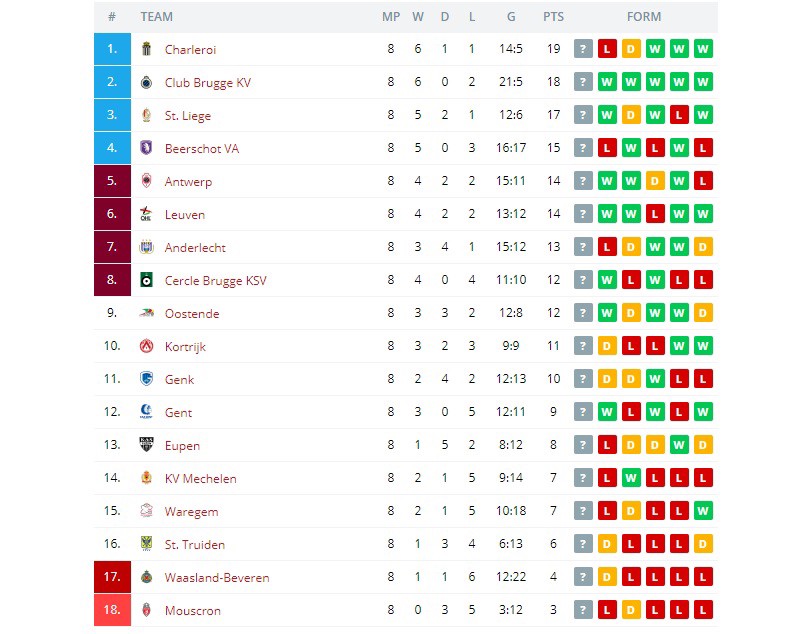Open the Waasland-Beveren team page

(x=217, y=577)
